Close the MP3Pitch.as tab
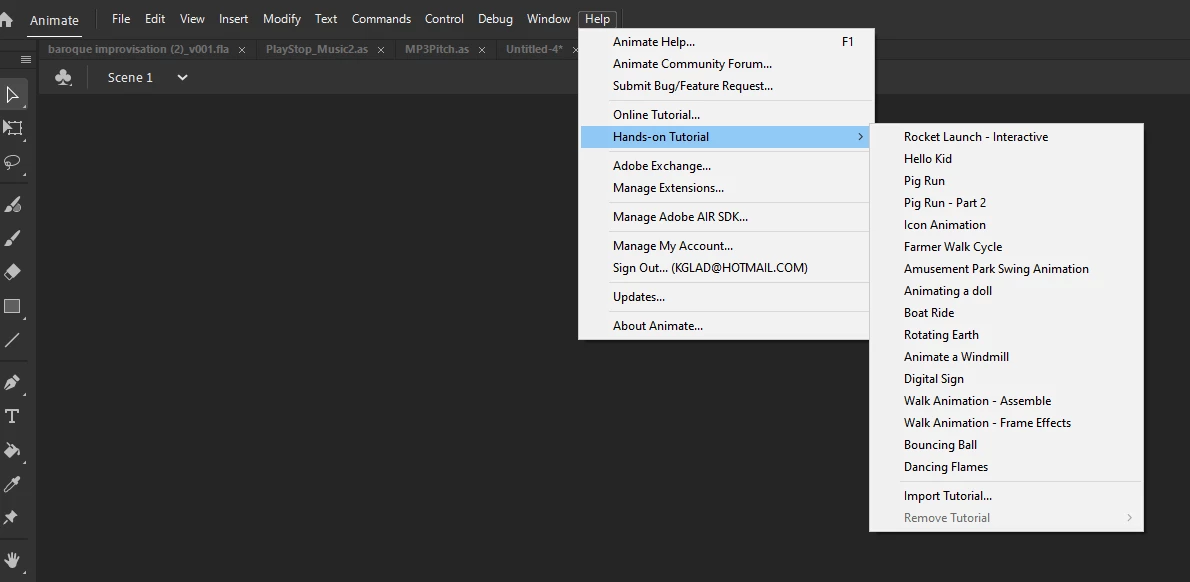This screenshot has height=582, width=1190. pyautogui.click(x=482, y=50)
